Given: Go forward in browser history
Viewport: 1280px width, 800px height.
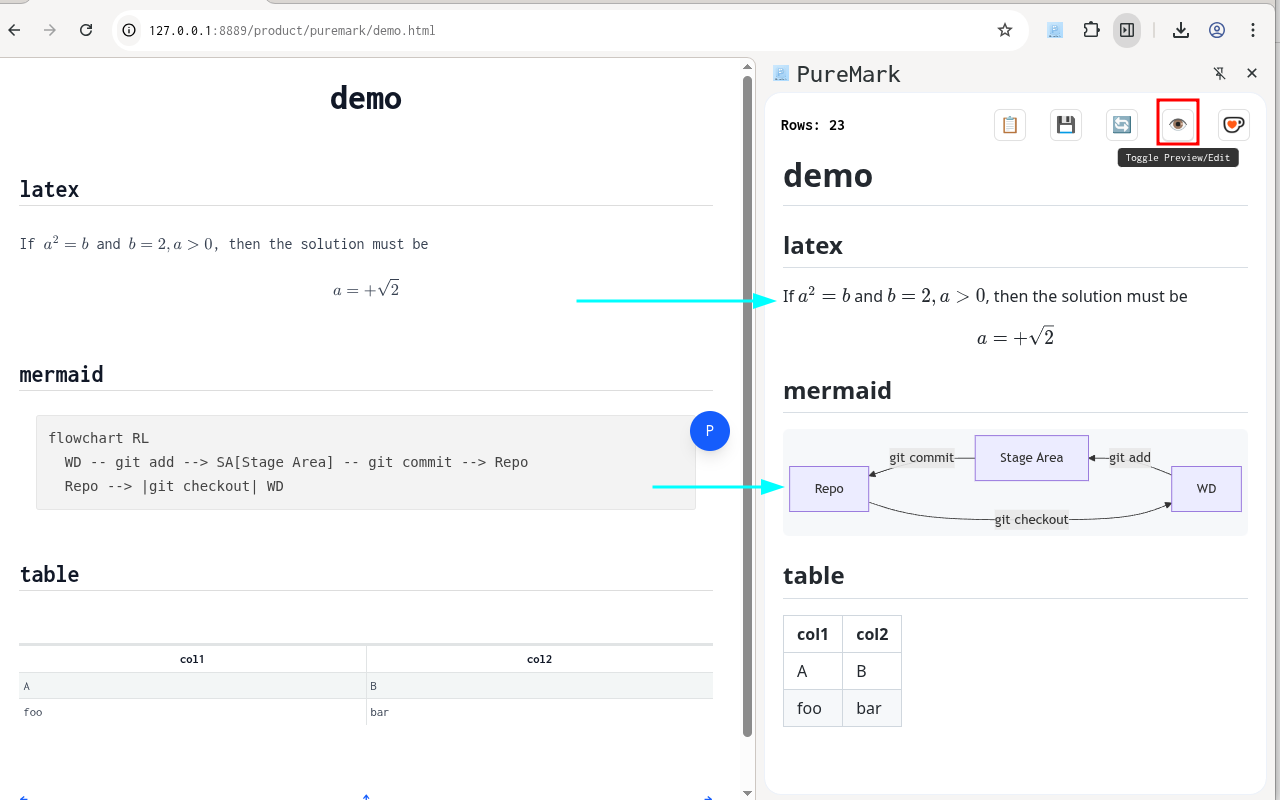Looking at the screenshot, I should point(50,30).
